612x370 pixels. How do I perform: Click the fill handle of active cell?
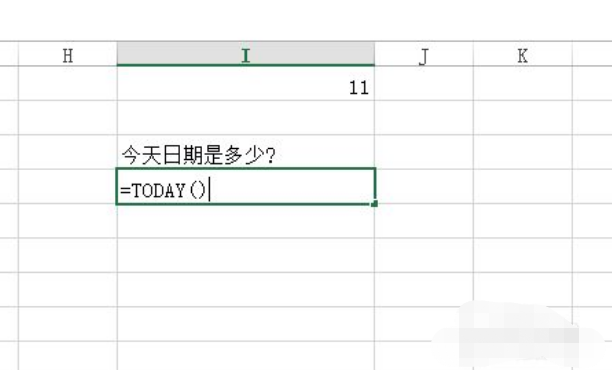(375, 204)
